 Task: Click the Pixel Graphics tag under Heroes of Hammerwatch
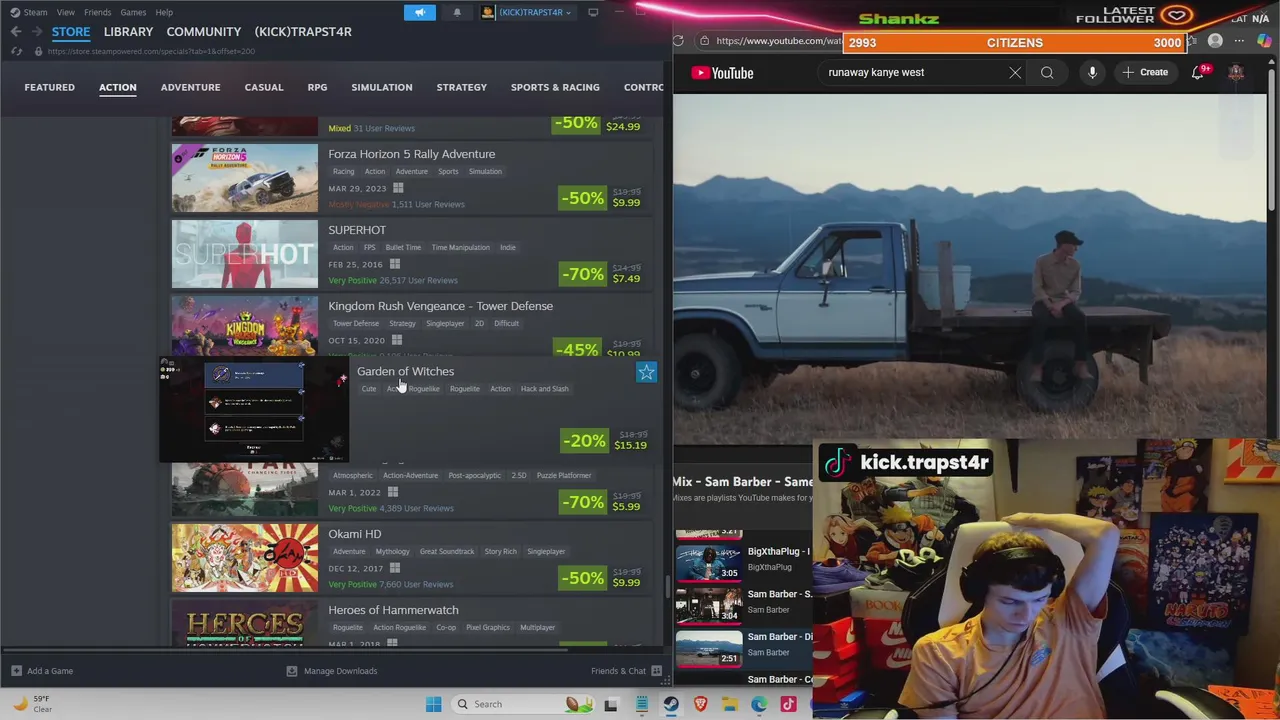488,627
